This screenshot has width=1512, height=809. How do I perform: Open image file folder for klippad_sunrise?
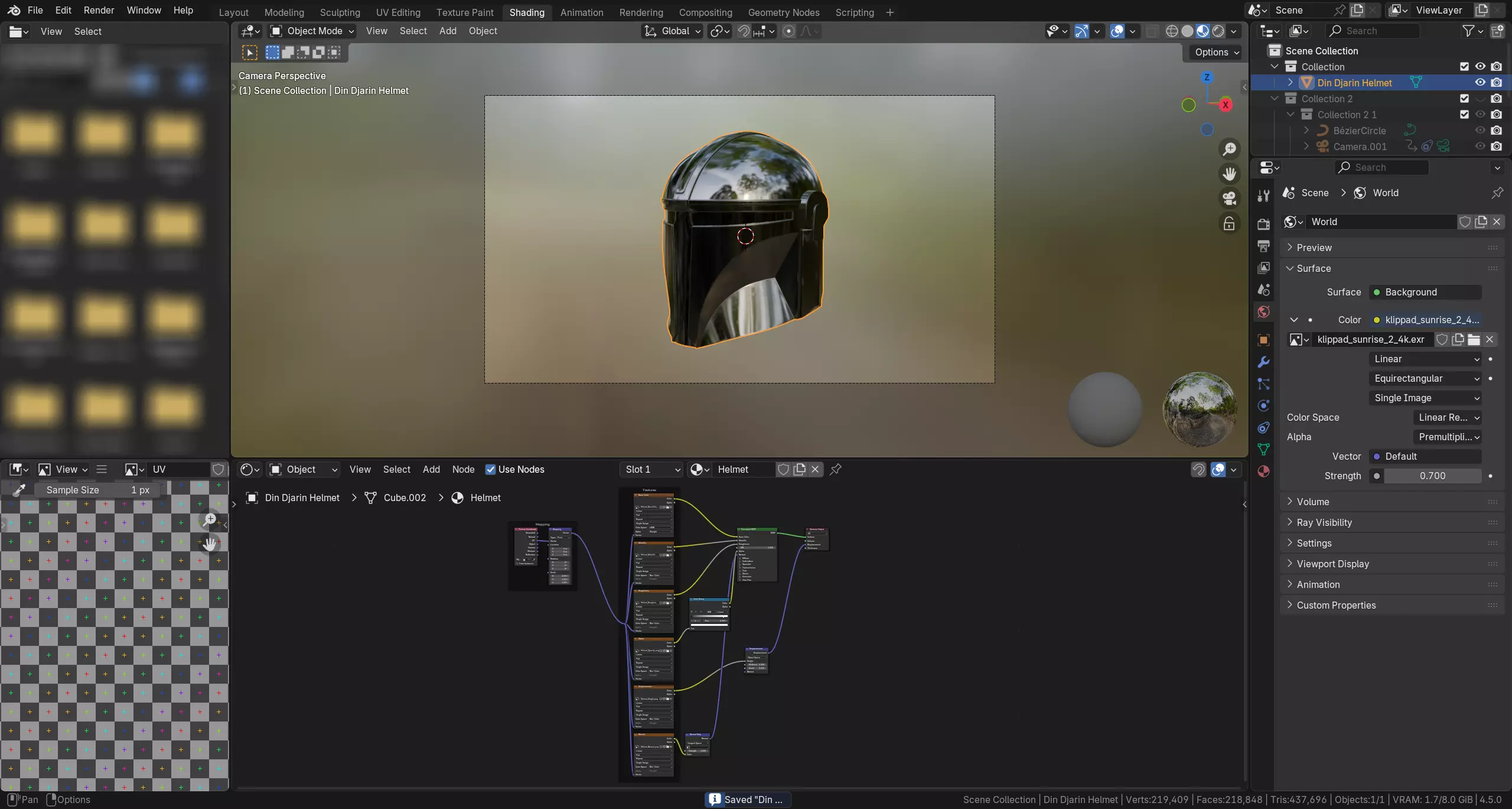[x=1474, y=339]
